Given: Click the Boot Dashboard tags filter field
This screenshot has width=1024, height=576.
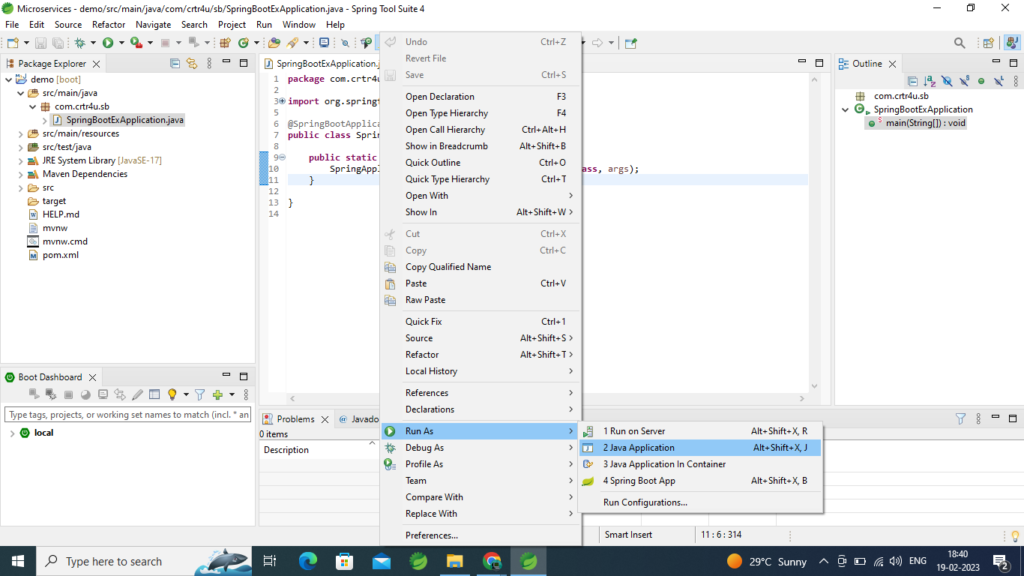Looking at the screenshot, I should (x=127, y=415).
